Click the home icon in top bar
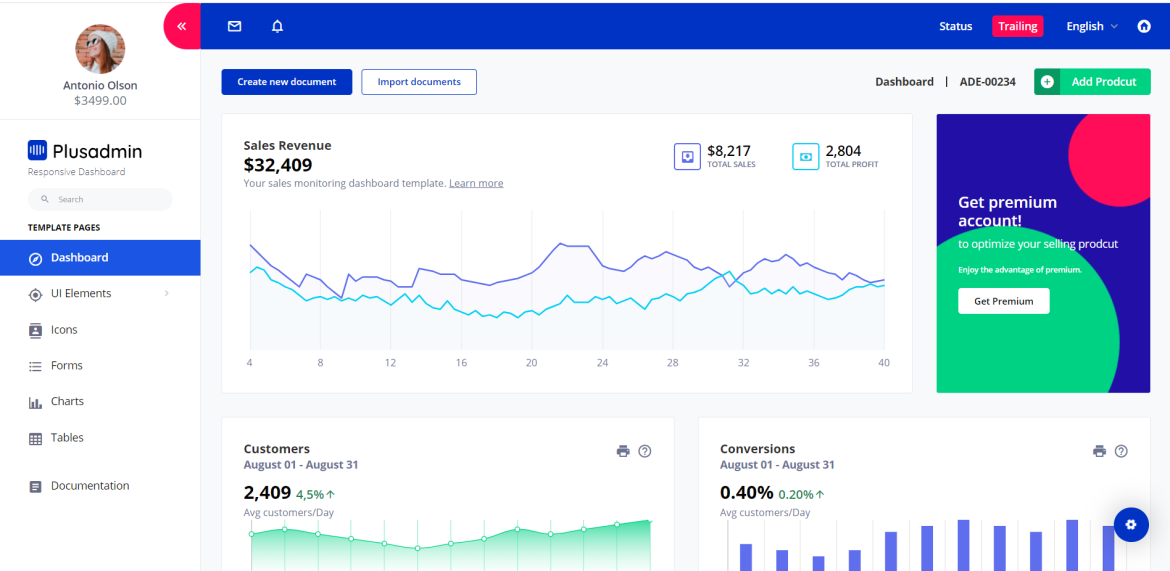 point(1144,26)
